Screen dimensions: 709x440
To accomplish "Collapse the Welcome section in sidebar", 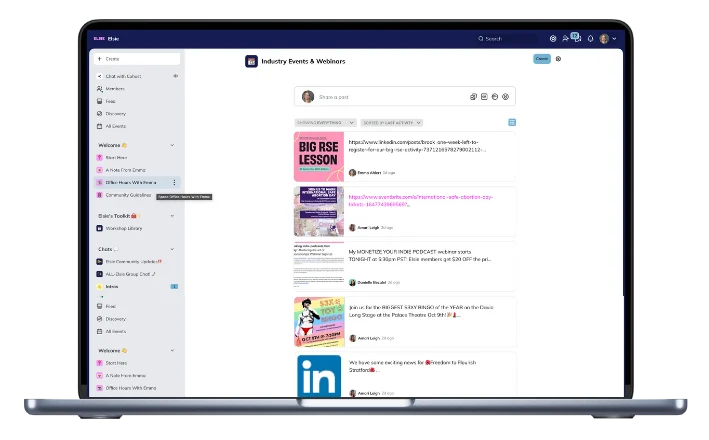I will [172, 145].
